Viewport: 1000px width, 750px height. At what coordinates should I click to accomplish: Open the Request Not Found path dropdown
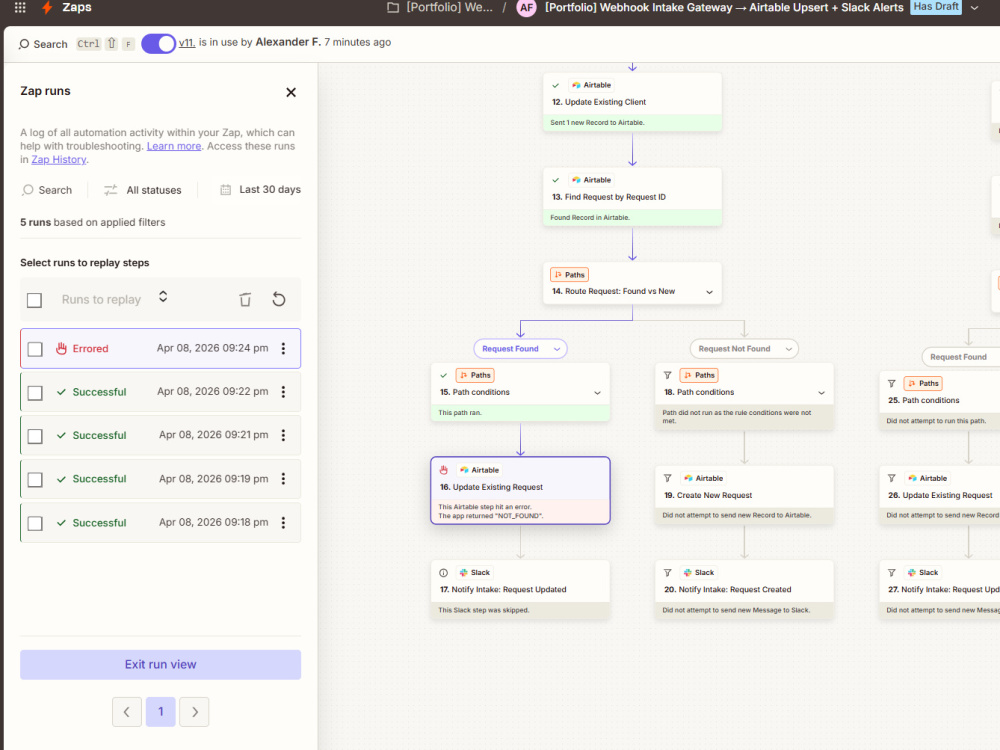[x=744, y=349]
